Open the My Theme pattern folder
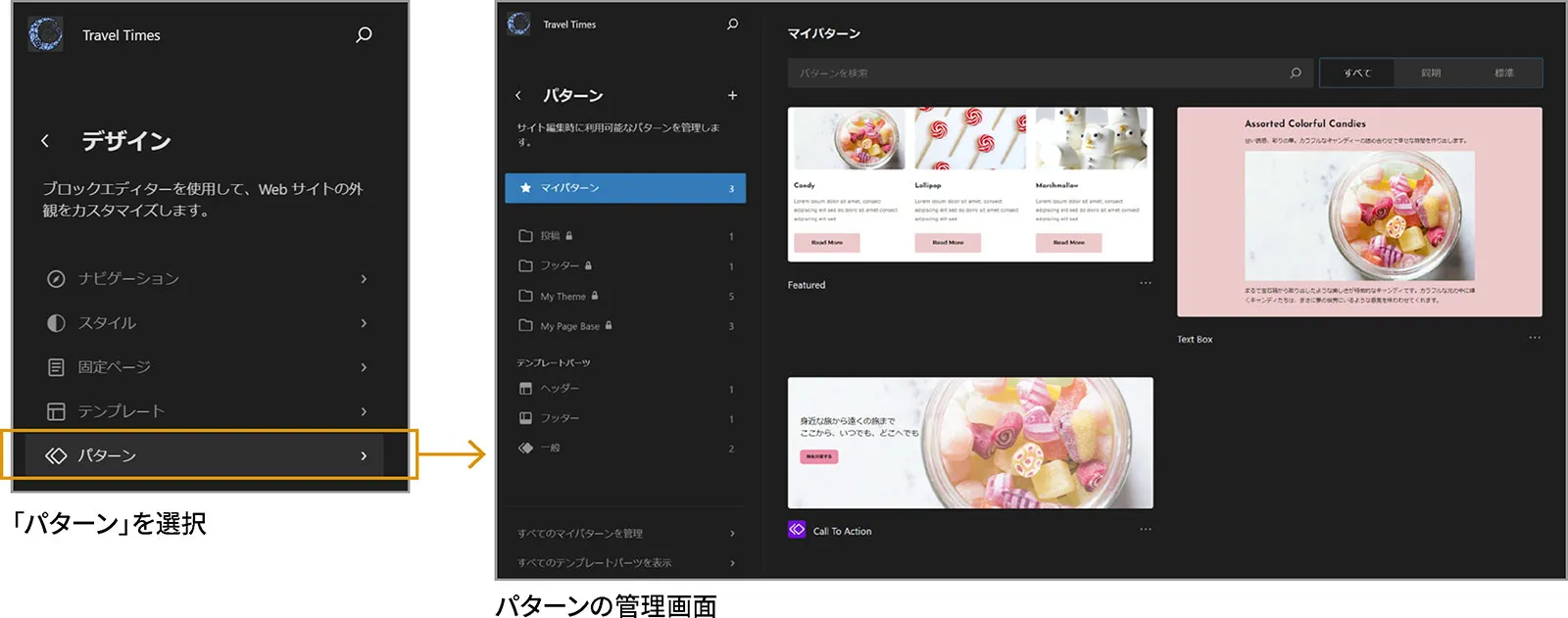1568x618 pixels. [625, 296]
